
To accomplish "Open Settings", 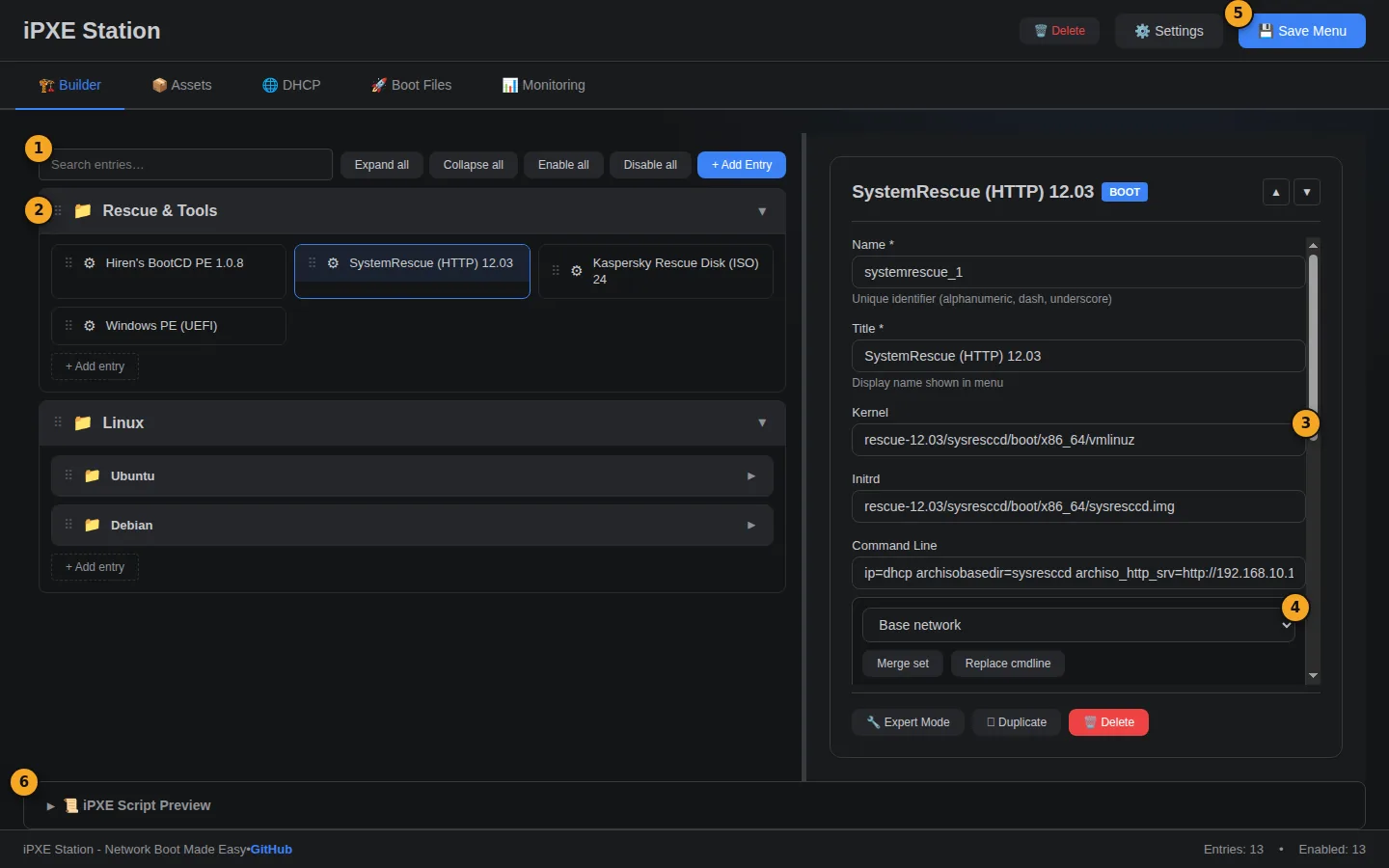I will click(1169, 31).
